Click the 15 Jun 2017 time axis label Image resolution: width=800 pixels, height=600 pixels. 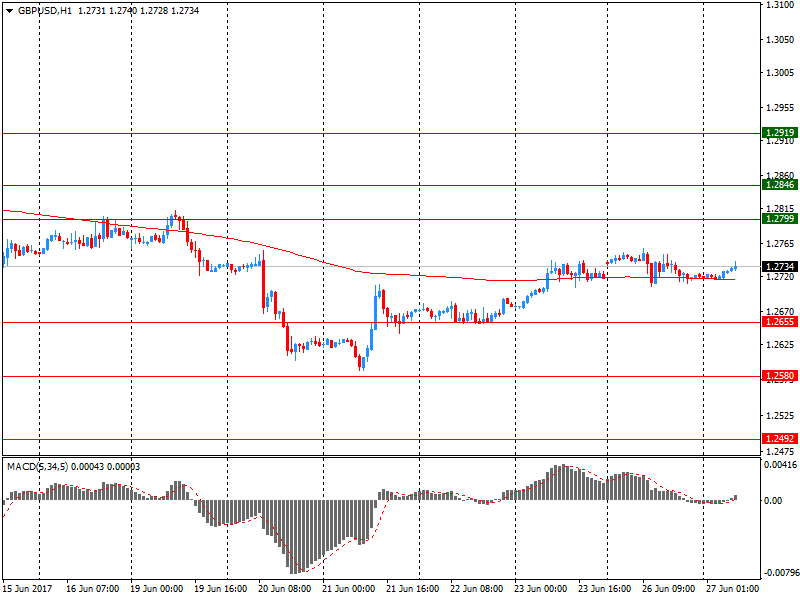(x=27, y=589)
